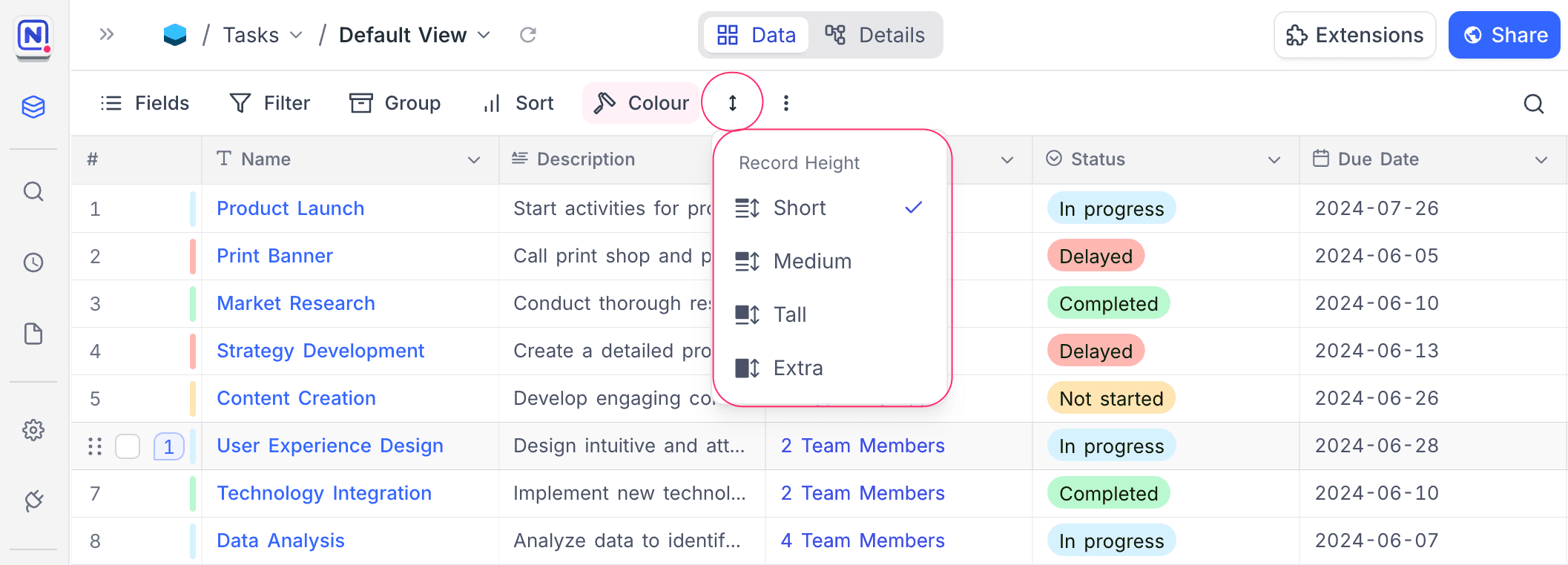
Task: Click the Delayed status of Print Banner
Action: (x=1096, y=257)
